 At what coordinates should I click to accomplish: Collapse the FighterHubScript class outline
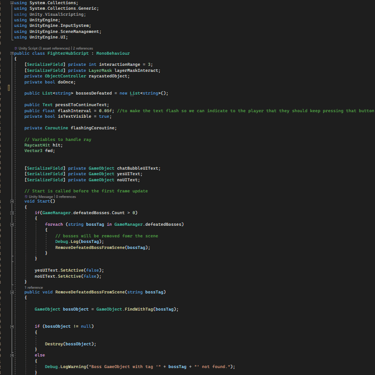[x=12, y=53]
